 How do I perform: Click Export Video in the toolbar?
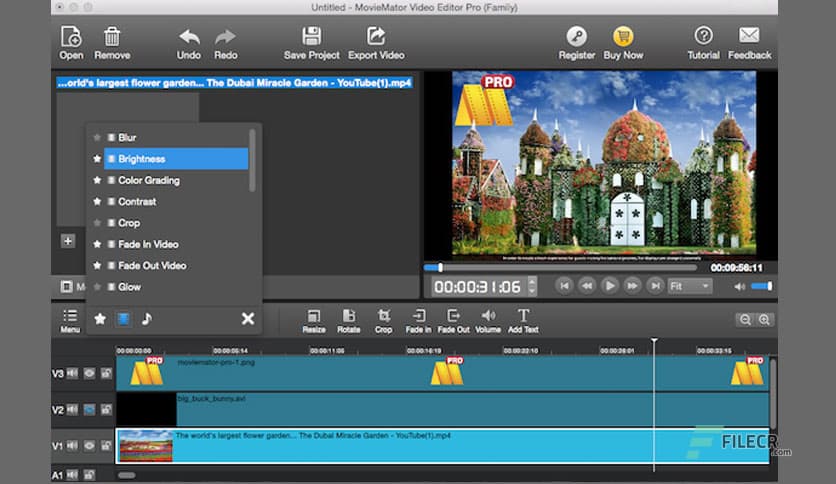(x=376, y=43)
